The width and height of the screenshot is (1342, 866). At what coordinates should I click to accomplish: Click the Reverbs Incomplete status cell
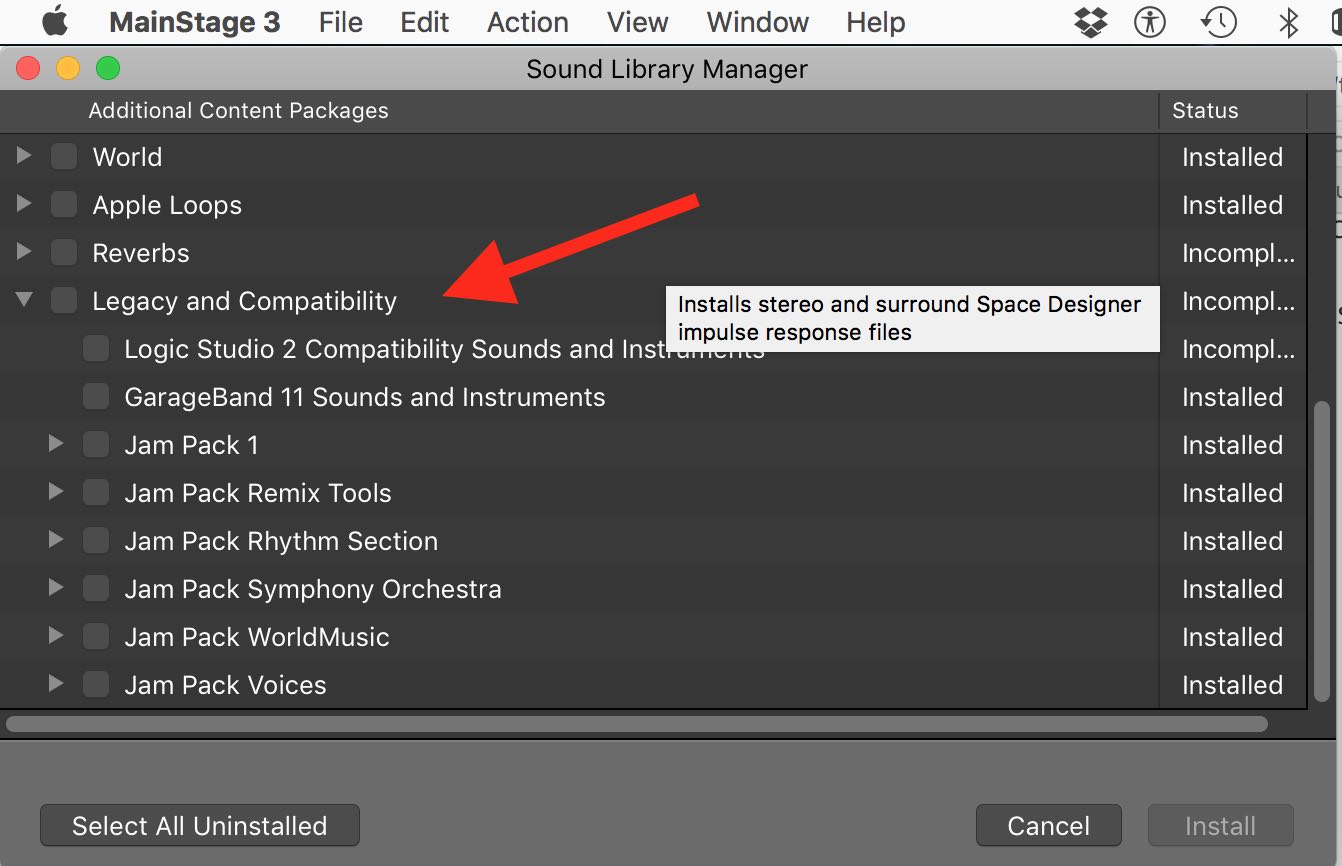coord(1238,253)
